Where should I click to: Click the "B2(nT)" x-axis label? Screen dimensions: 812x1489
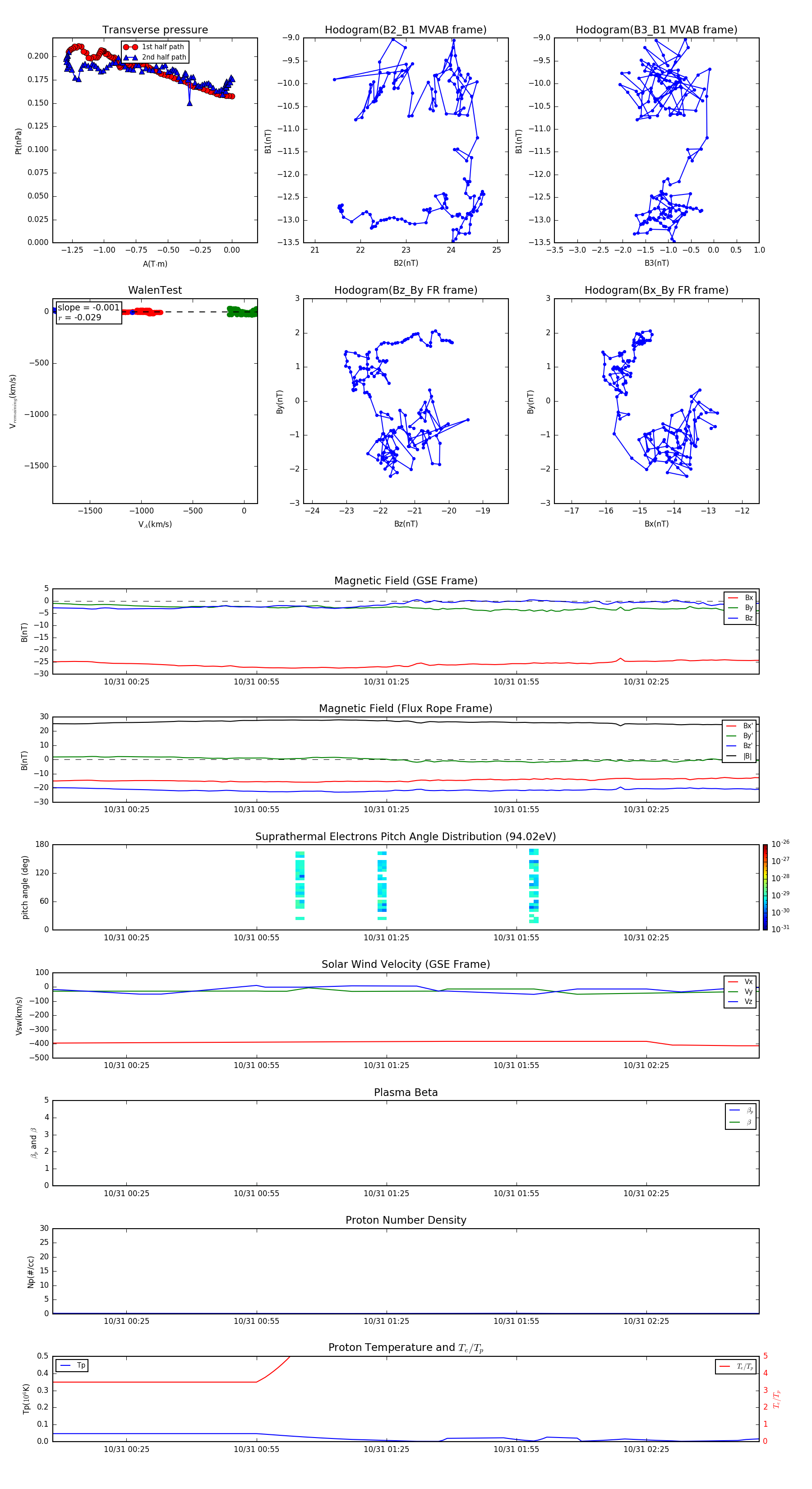[x=406, y=263]
